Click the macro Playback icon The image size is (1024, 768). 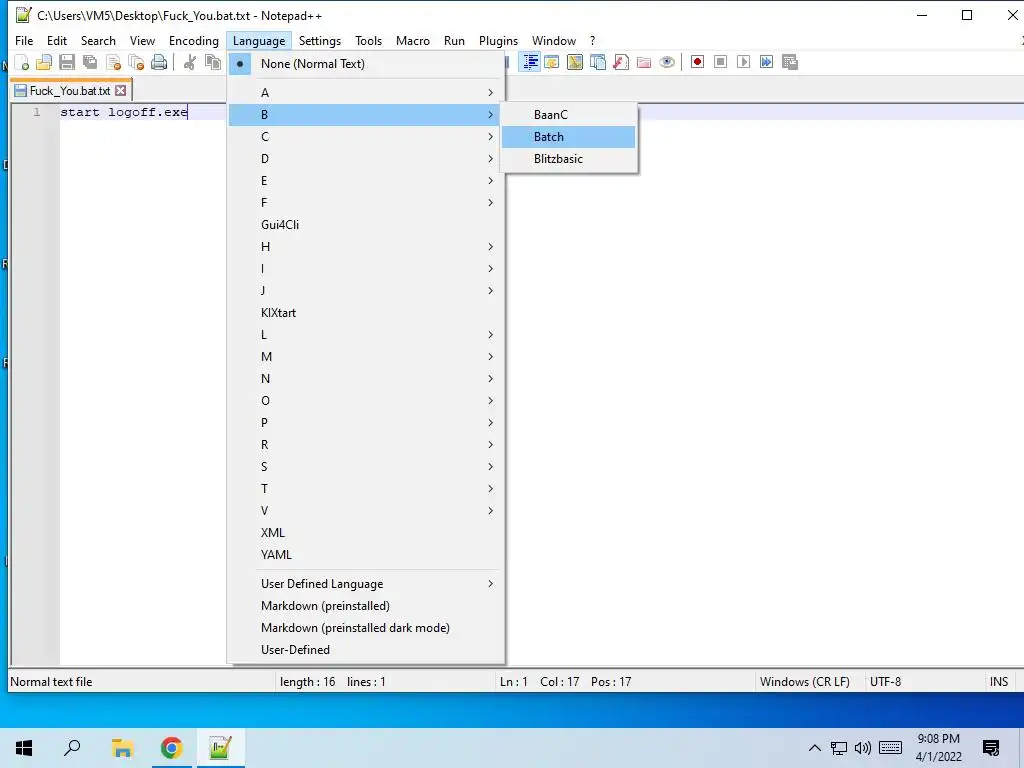(743, 62)
